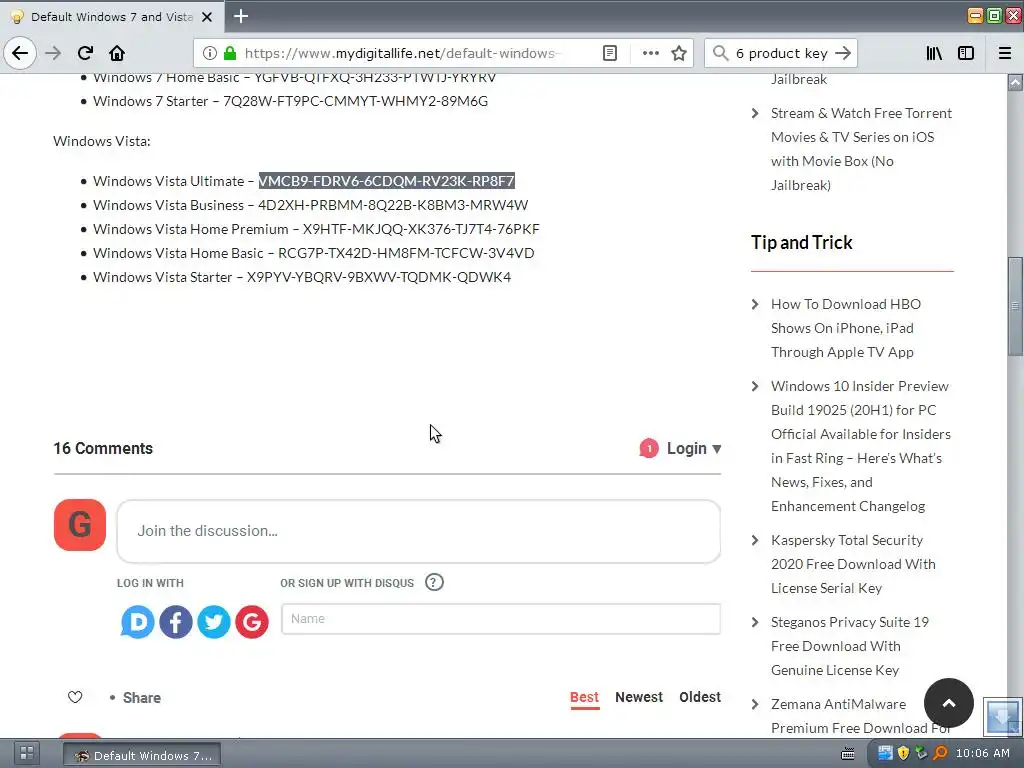Open the Library bookshelf icon

click(x=934, y=53)
